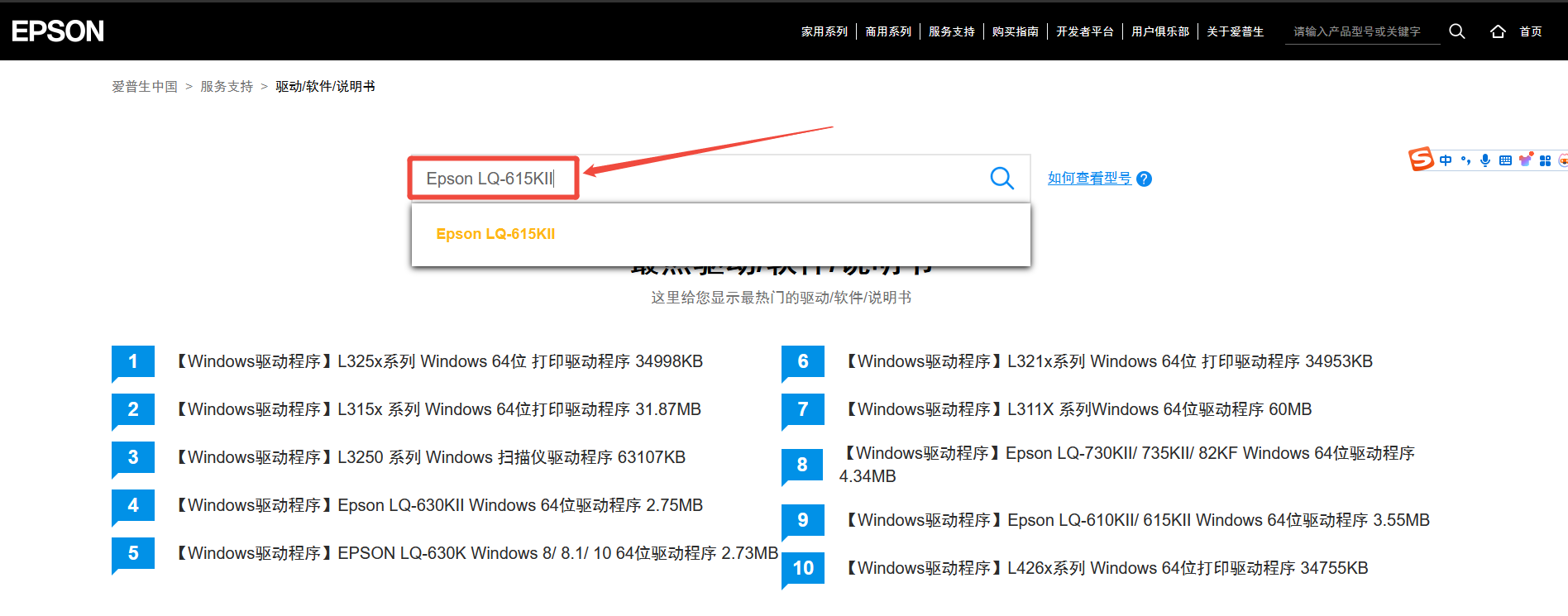Click the Sogou input method S logo
The image size is (1568, 616).
coord(1421,159)
